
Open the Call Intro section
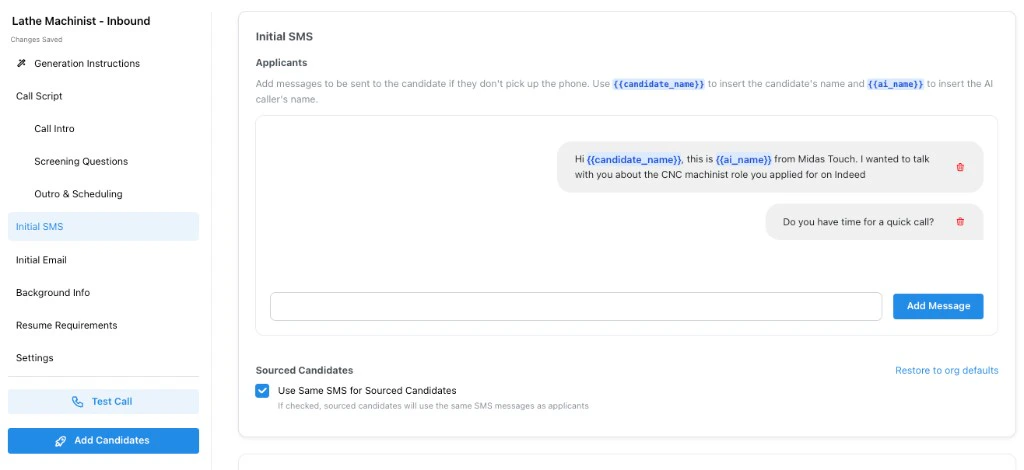[x=54, y=129]
